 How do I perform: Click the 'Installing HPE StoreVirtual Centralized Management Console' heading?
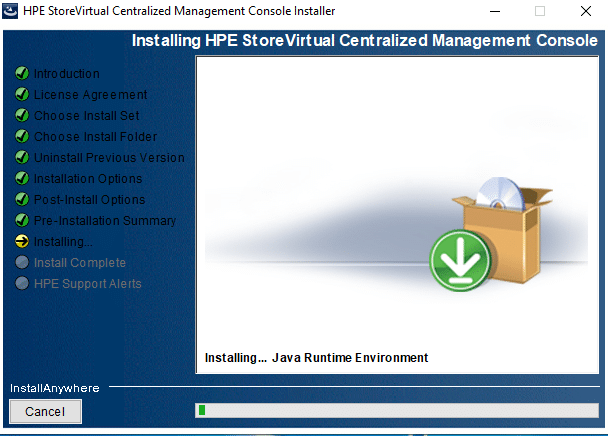click(365, 40)
